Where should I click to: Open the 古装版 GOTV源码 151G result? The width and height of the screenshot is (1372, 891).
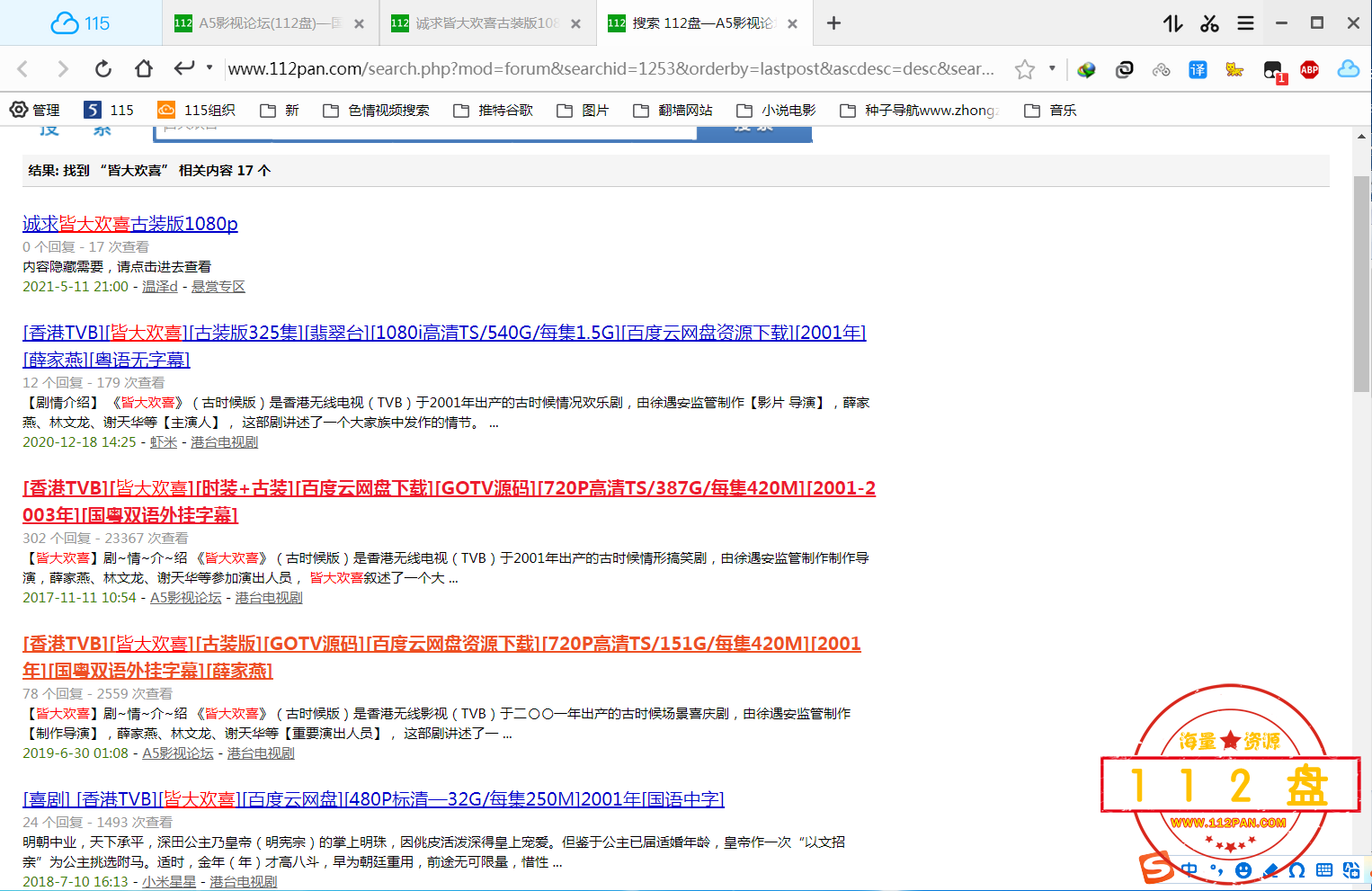pyautogui.click(x=441, y=656)
